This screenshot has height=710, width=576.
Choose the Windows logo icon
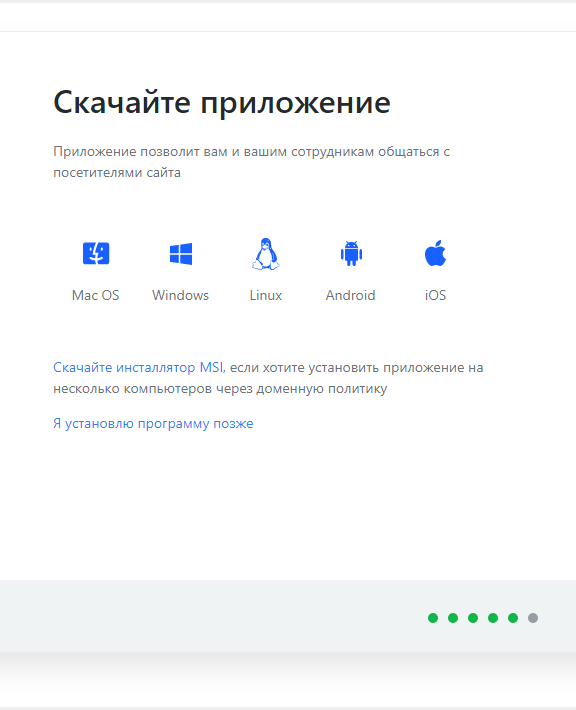pos(181,254)
